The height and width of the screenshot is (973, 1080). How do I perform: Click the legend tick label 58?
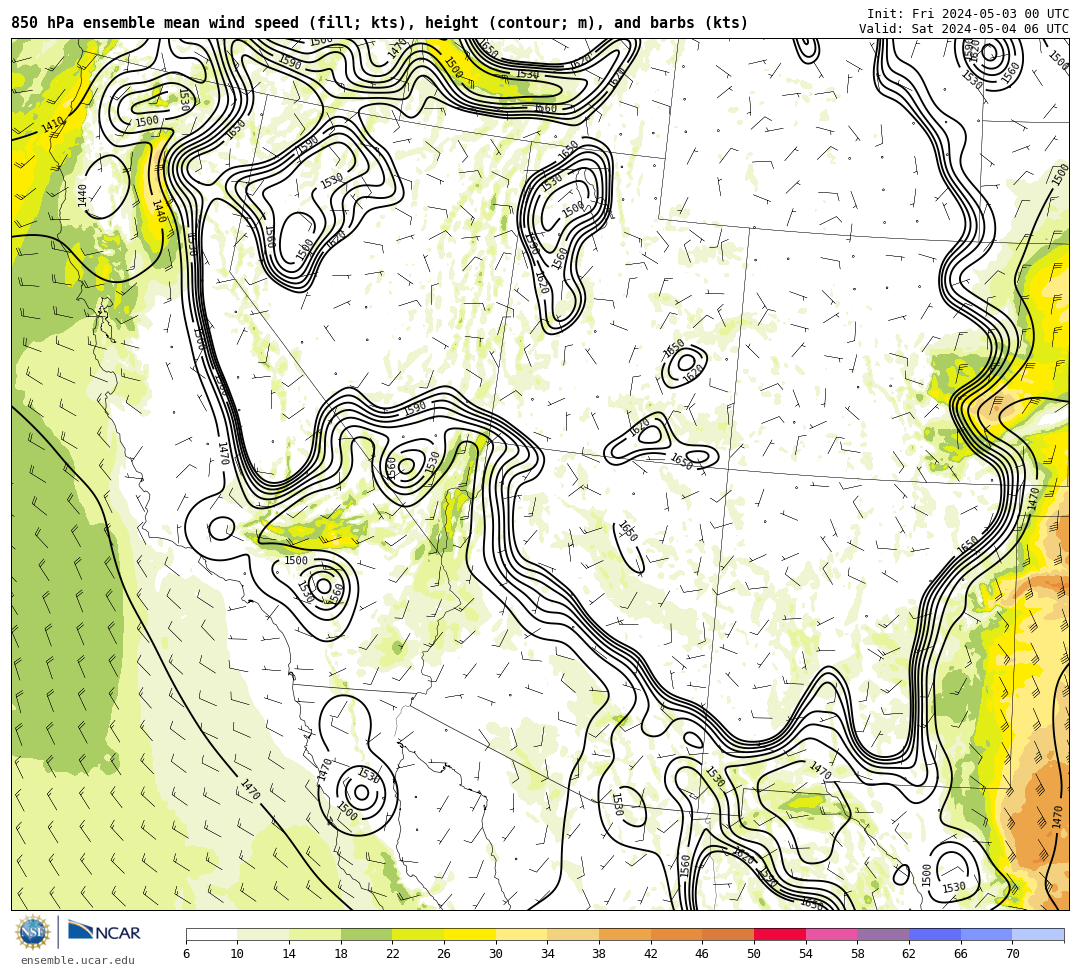pos(857,954)
